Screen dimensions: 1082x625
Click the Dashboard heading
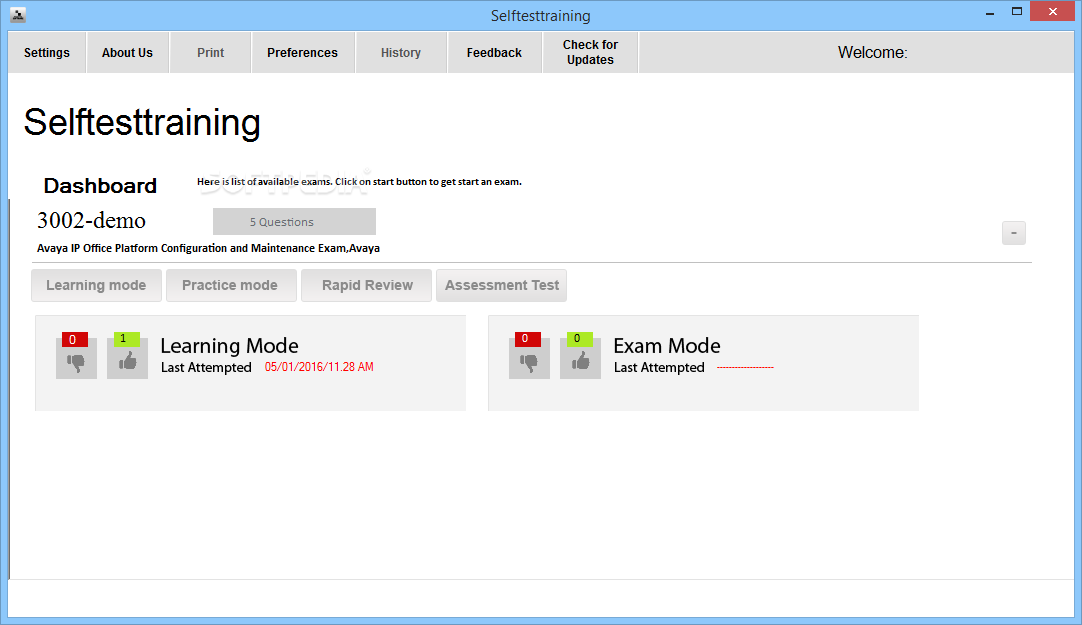click(x=100, y=186)
